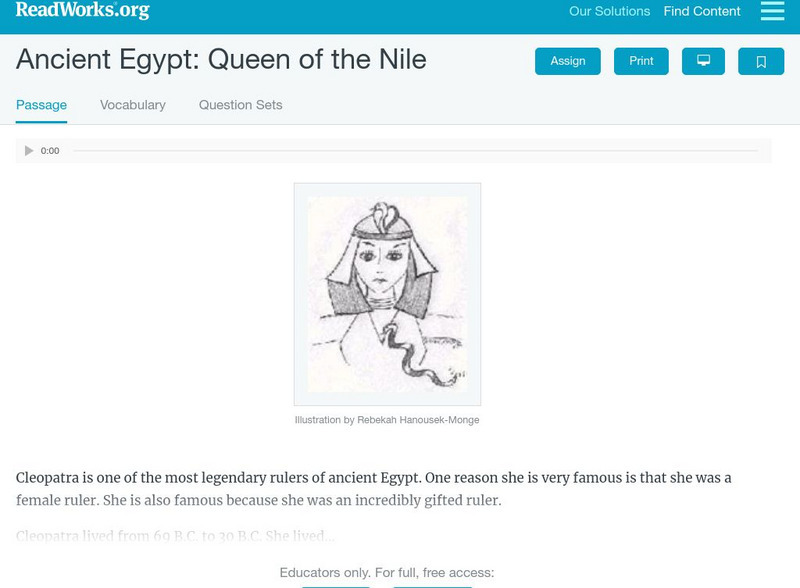Open the Find Content link
Screen dimensions: 800x588
click(702, 12)
